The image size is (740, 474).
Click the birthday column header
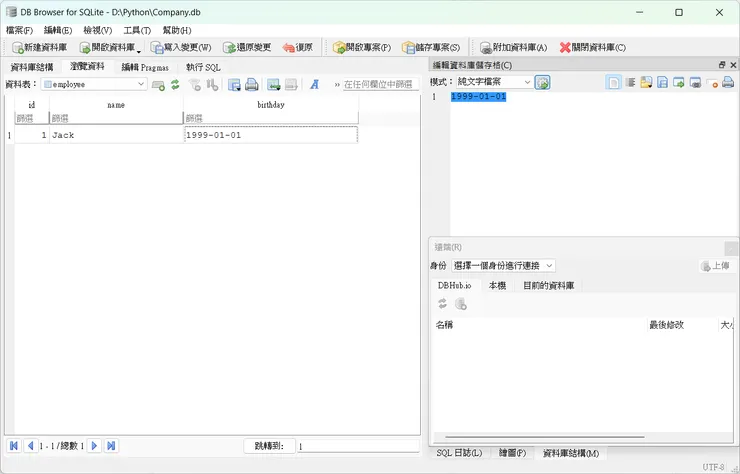(271, 104)
